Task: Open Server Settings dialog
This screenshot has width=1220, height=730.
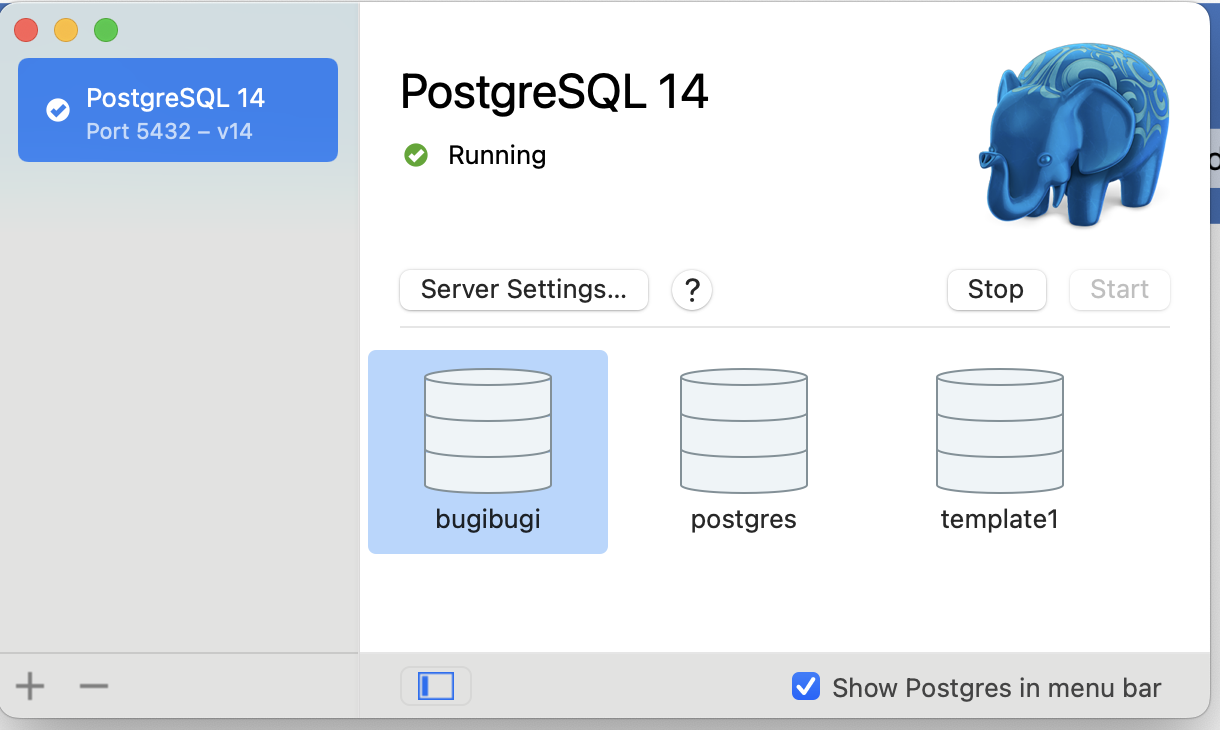Action: pos(524,290)
